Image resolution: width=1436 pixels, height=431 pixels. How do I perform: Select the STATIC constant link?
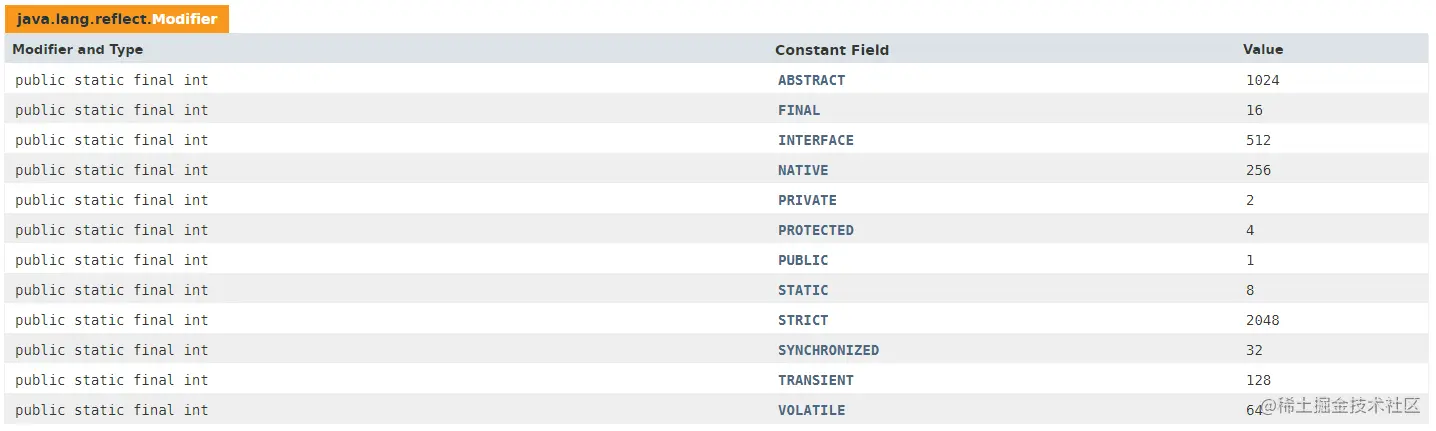803,290
